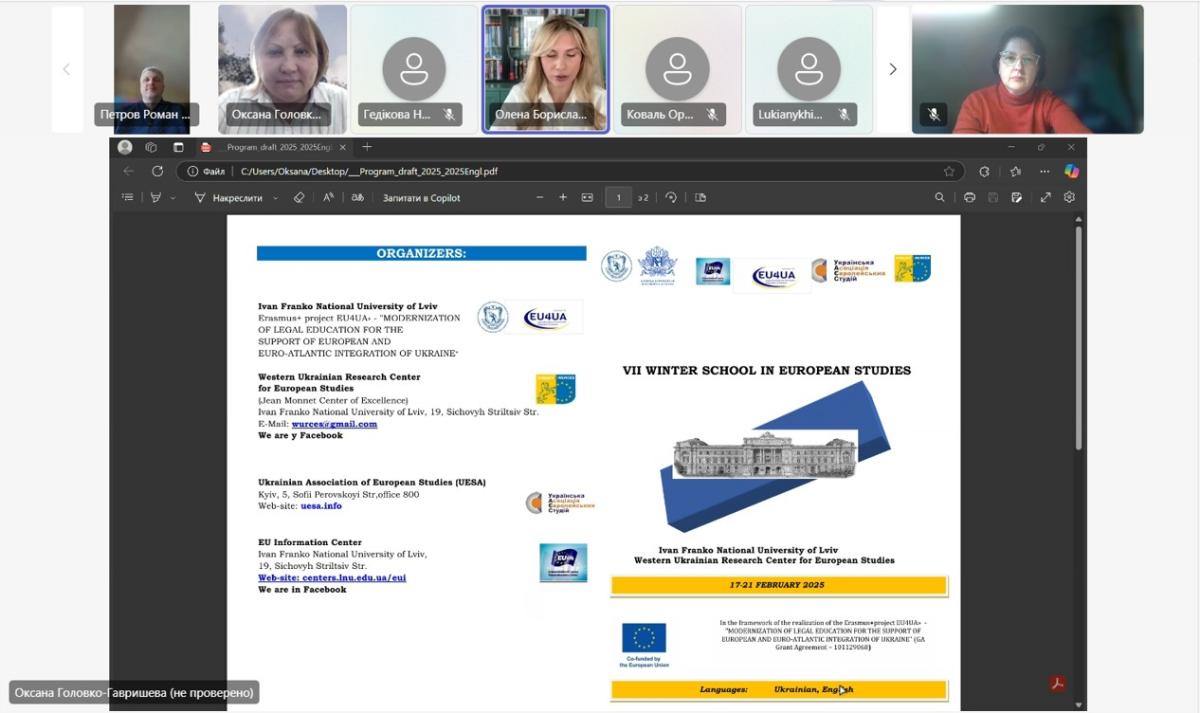Open PDF viewer settings gear

pos(1069,198)
